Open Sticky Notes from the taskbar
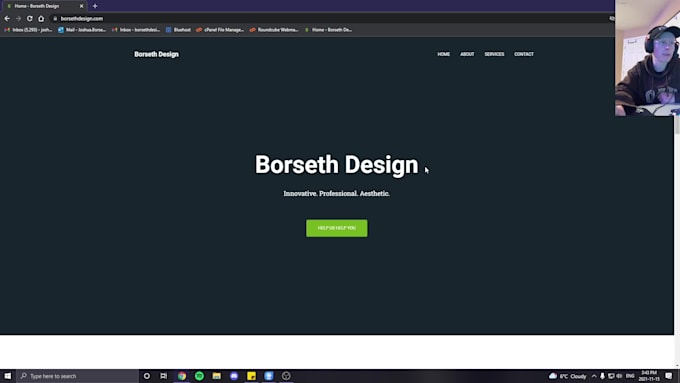 tap(251, 376)
